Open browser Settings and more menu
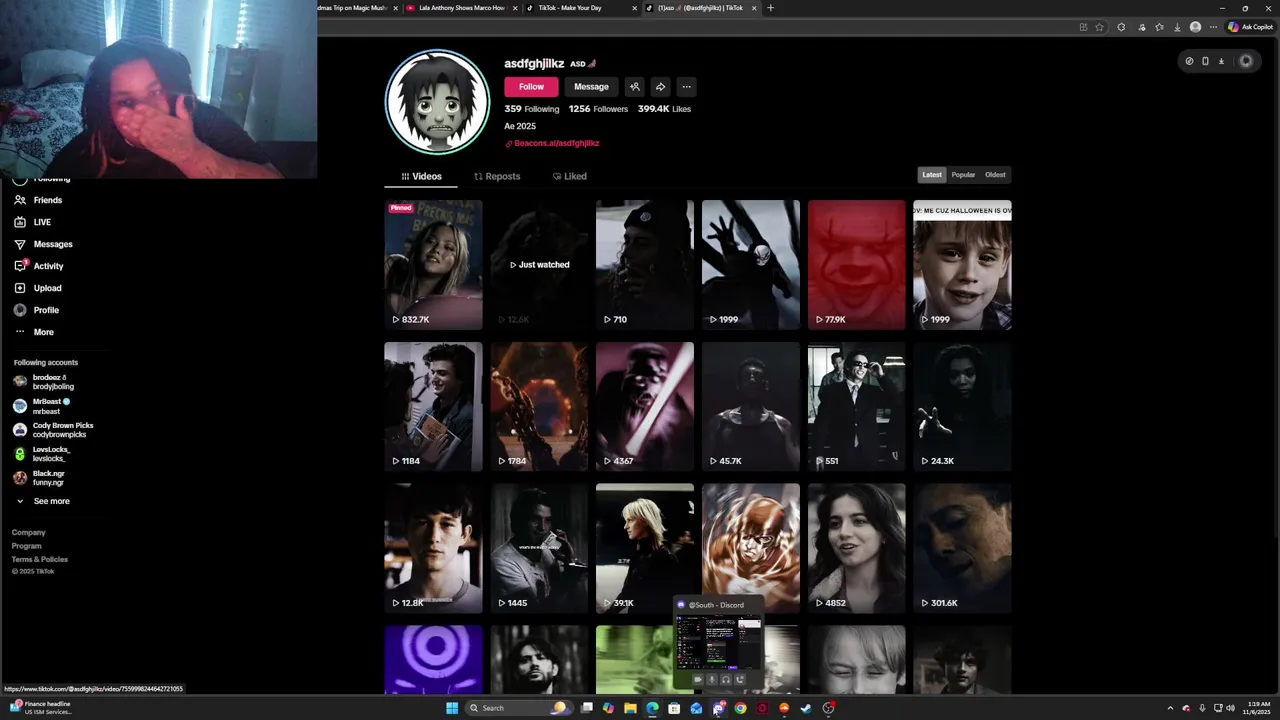The height and width of the screenshot is (720, 1280). click(x=1213, y=27)
